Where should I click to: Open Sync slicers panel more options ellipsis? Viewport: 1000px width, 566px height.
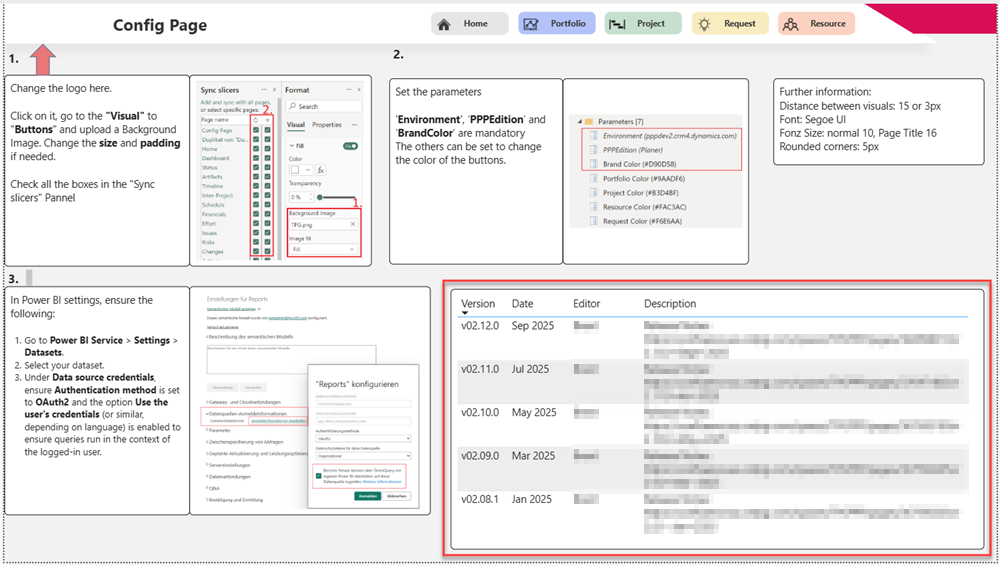(x=264, y=89)
